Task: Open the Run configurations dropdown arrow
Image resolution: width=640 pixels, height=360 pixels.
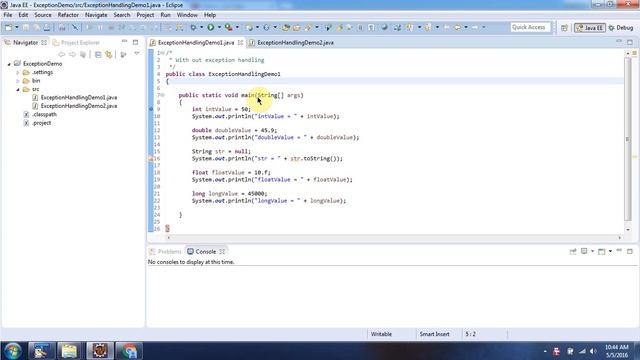Action: point(219,27)
